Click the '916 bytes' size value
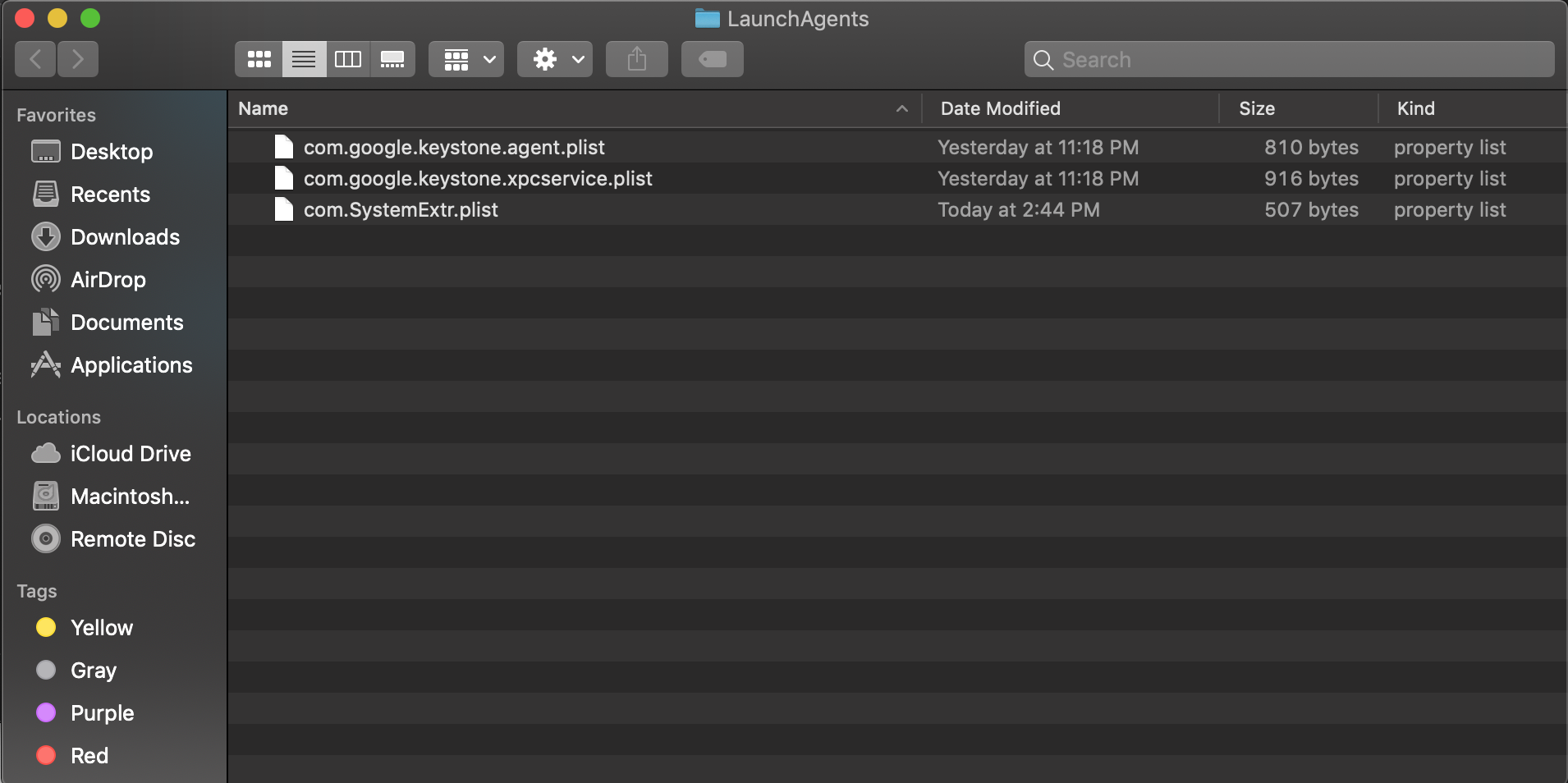This screenshot has height=783, width=1568. (1311, 178)
